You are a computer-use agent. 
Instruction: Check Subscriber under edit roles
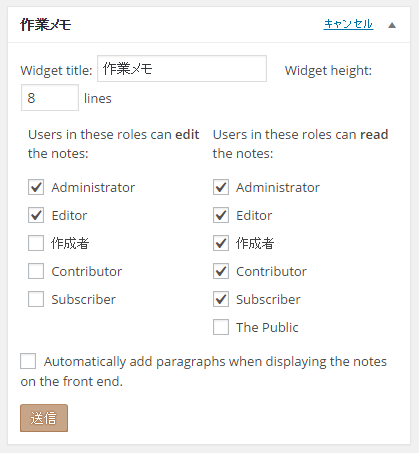point(36,299)
